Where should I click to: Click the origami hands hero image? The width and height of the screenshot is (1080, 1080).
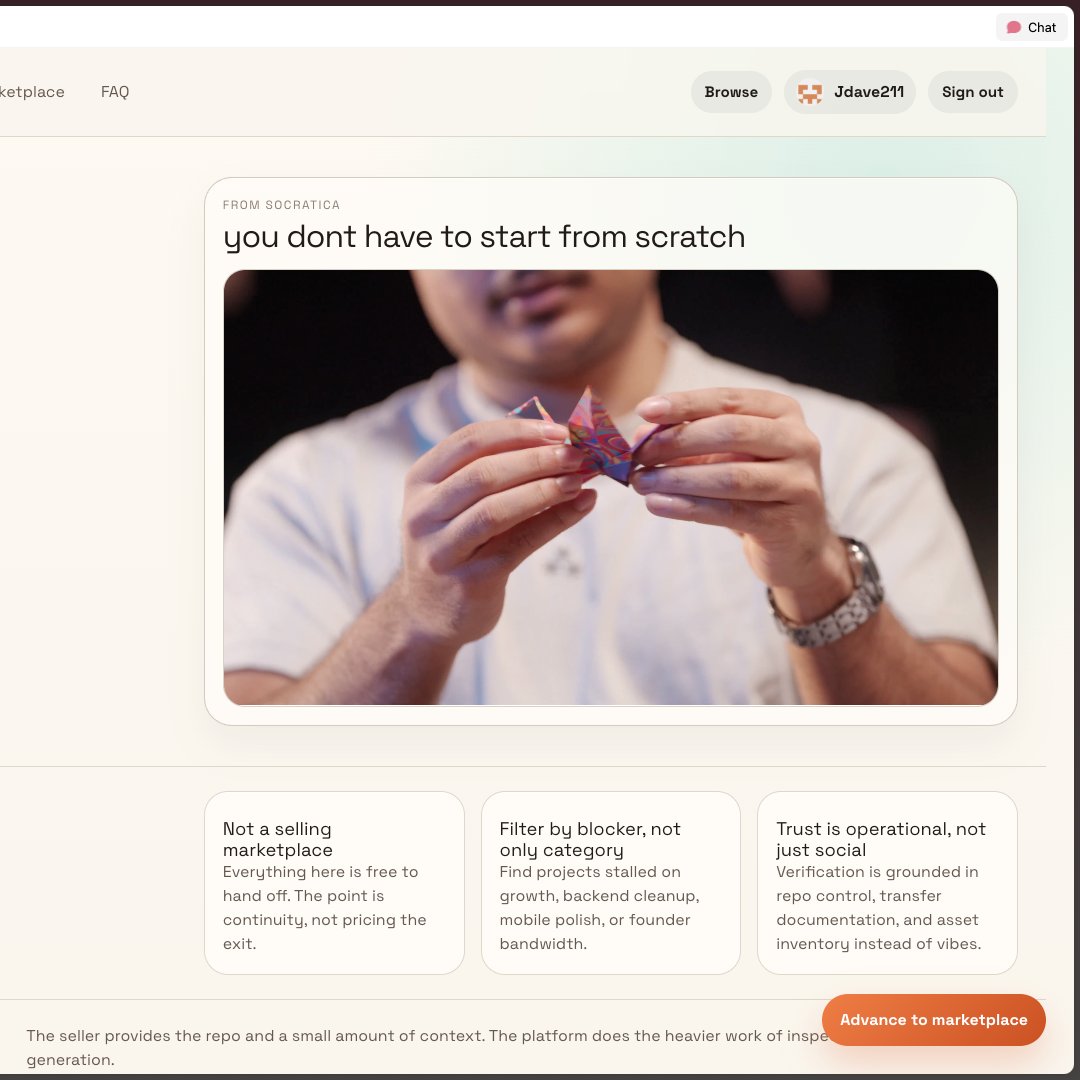coord(610,487)
